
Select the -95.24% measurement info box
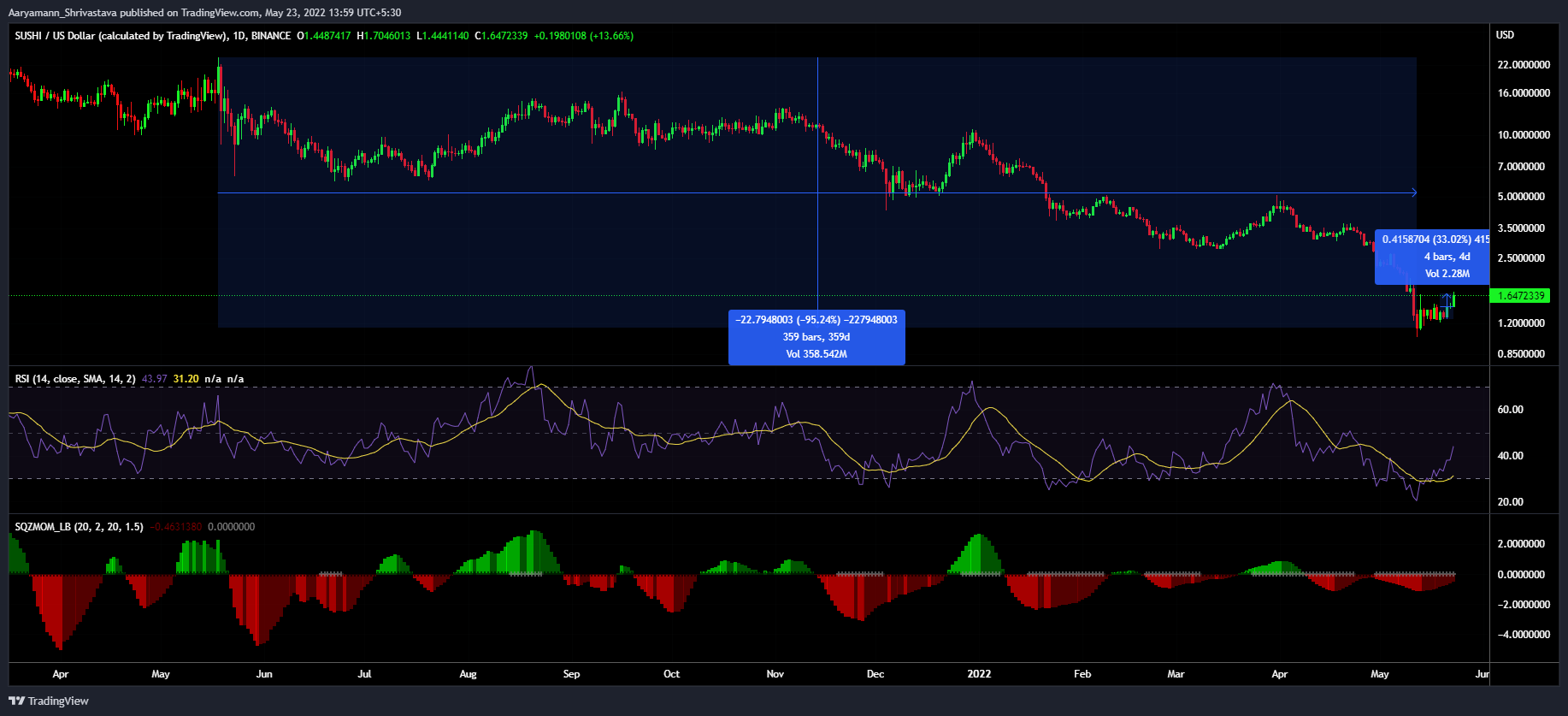pyautogui.click(x=816, y=337)
